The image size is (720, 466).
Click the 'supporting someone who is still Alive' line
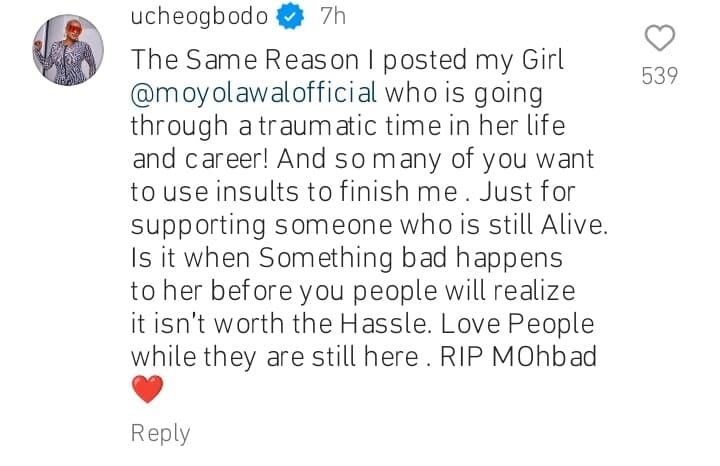(x=369, y=225)
